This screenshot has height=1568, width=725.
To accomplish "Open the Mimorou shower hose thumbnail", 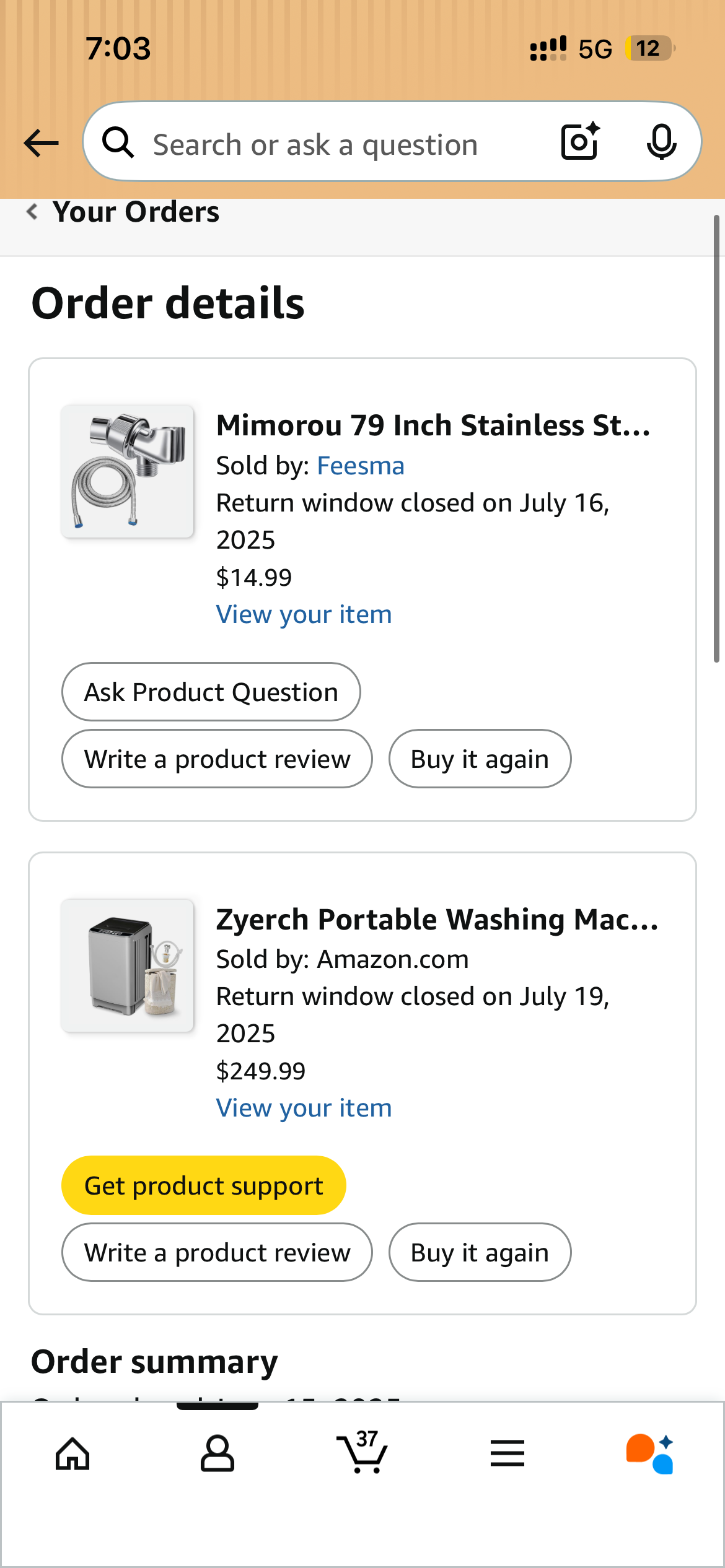I will point(128,471).
